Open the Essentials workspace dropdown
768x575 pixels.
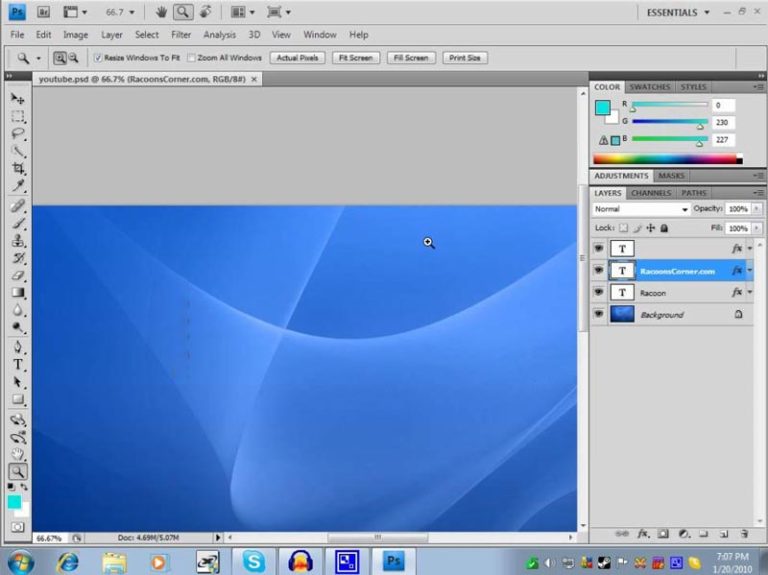(678, 13)
